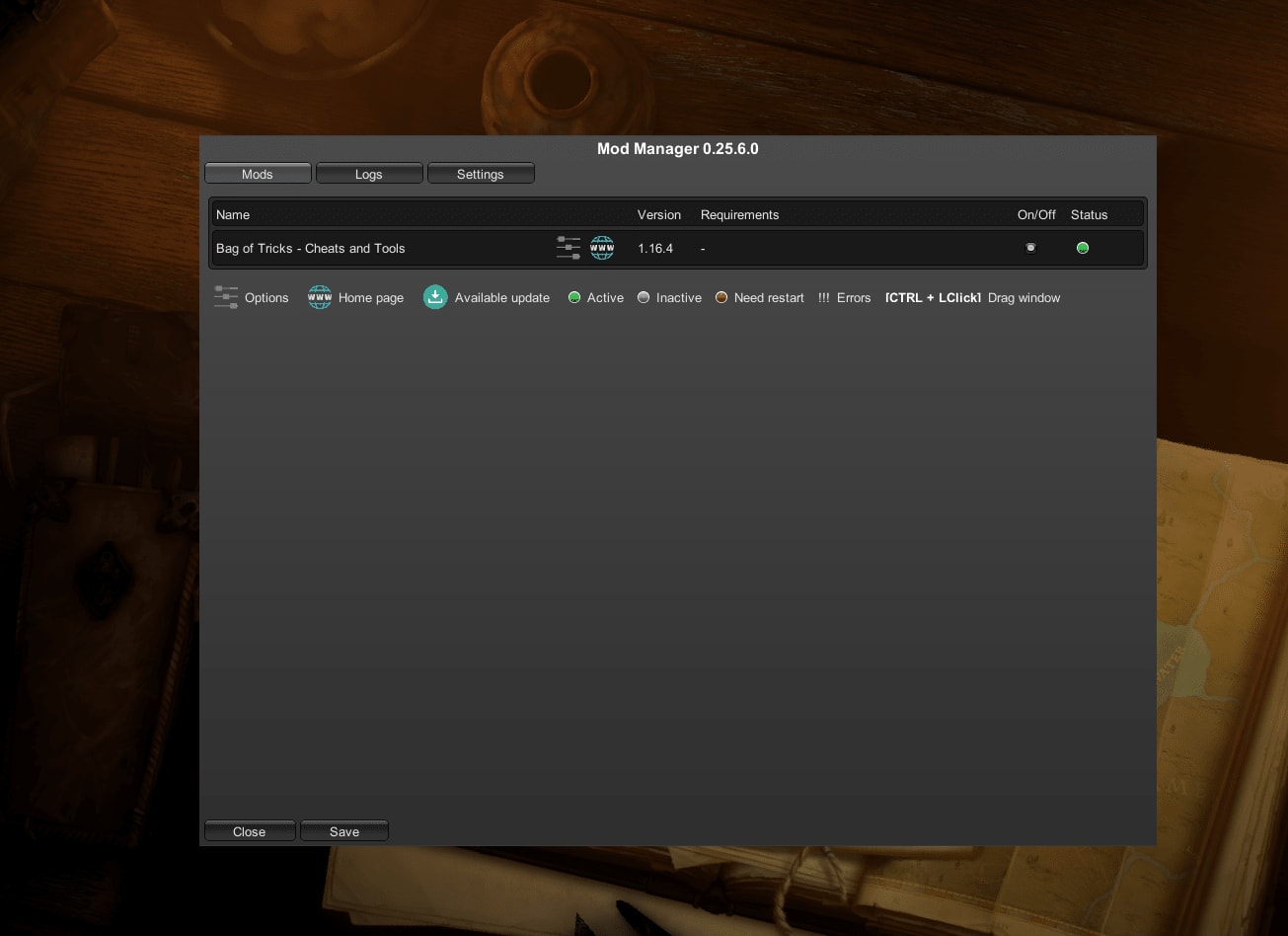Click the Mod Manager 0.25.6.0 title

(x=678, y=149)
